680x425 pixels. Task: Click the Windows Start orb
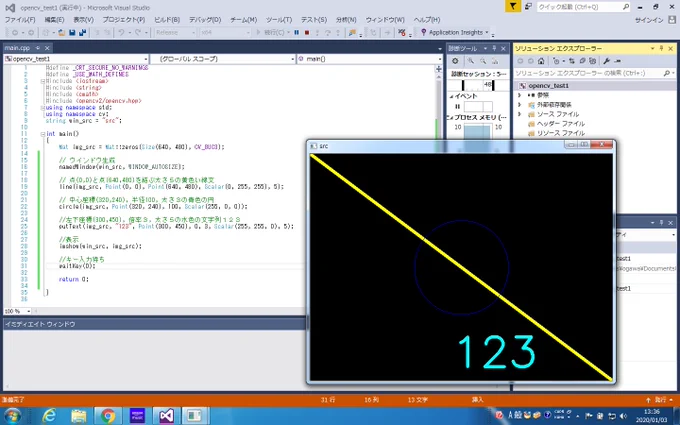13,416
